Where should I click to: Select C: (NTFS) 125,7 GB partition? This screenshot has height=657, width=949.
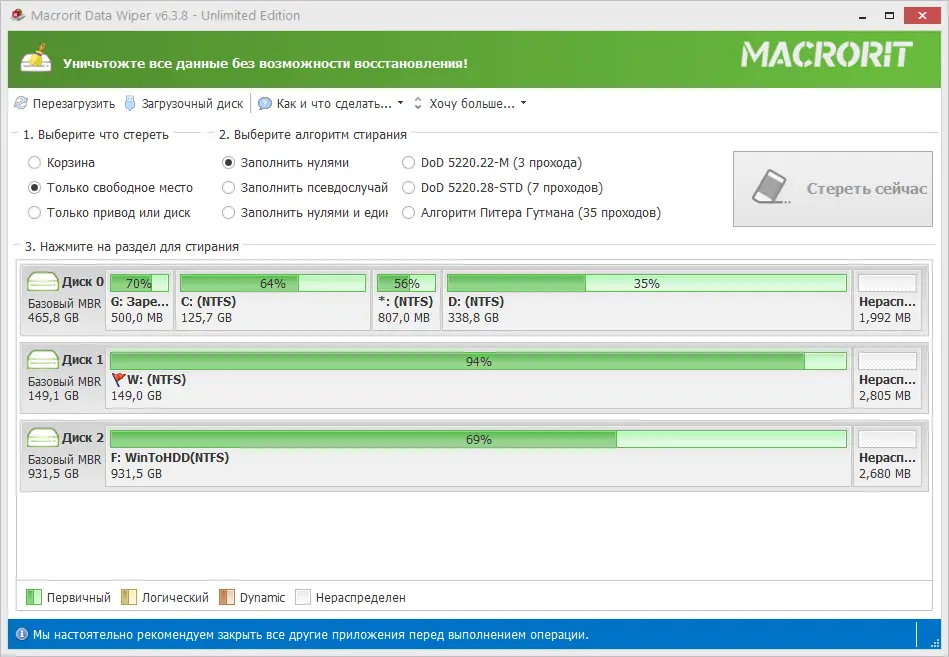(x=273, y=300)
